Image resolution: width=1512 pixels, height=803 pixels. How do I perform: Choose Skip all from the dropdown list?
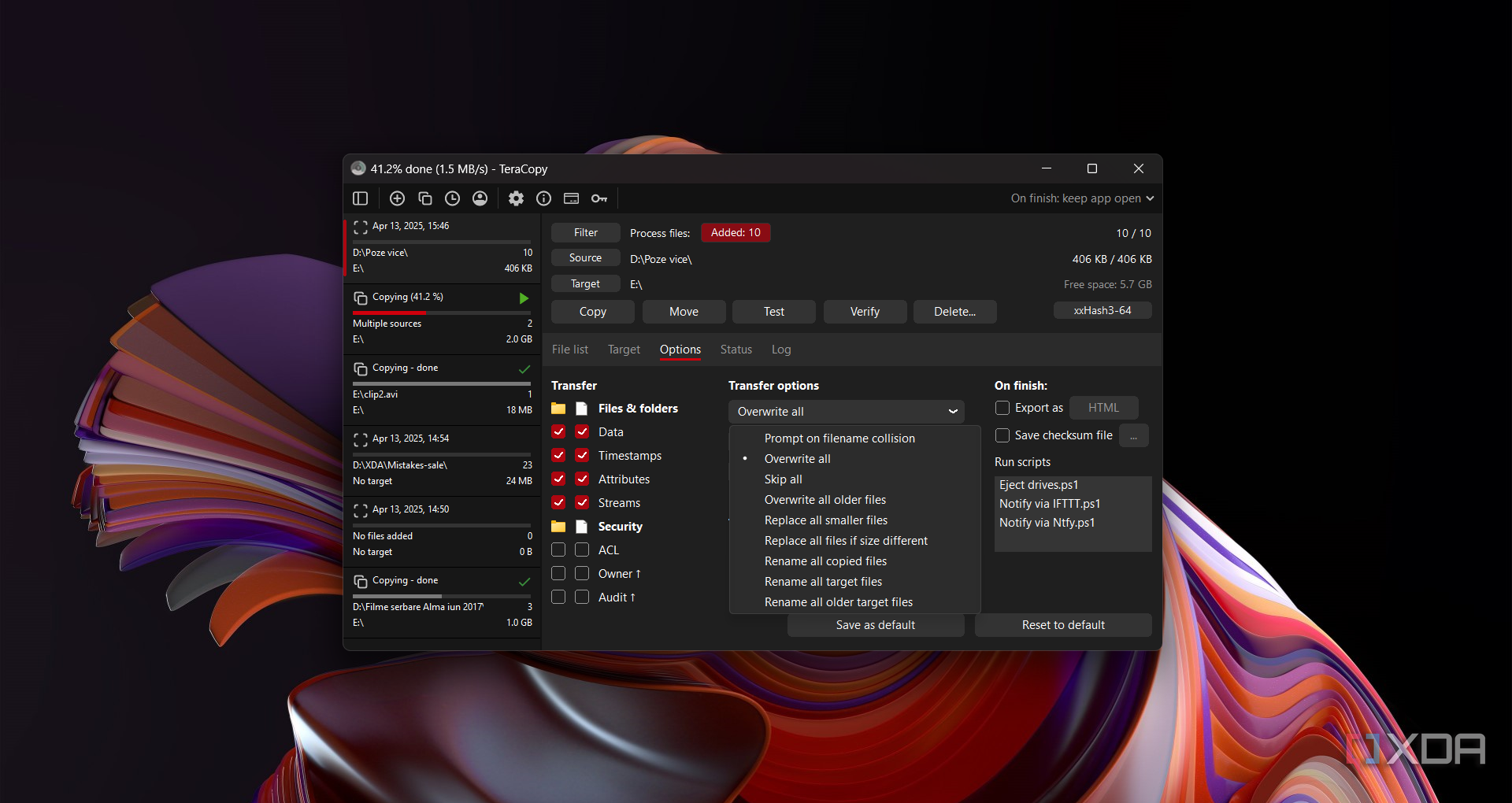[855, 479]
